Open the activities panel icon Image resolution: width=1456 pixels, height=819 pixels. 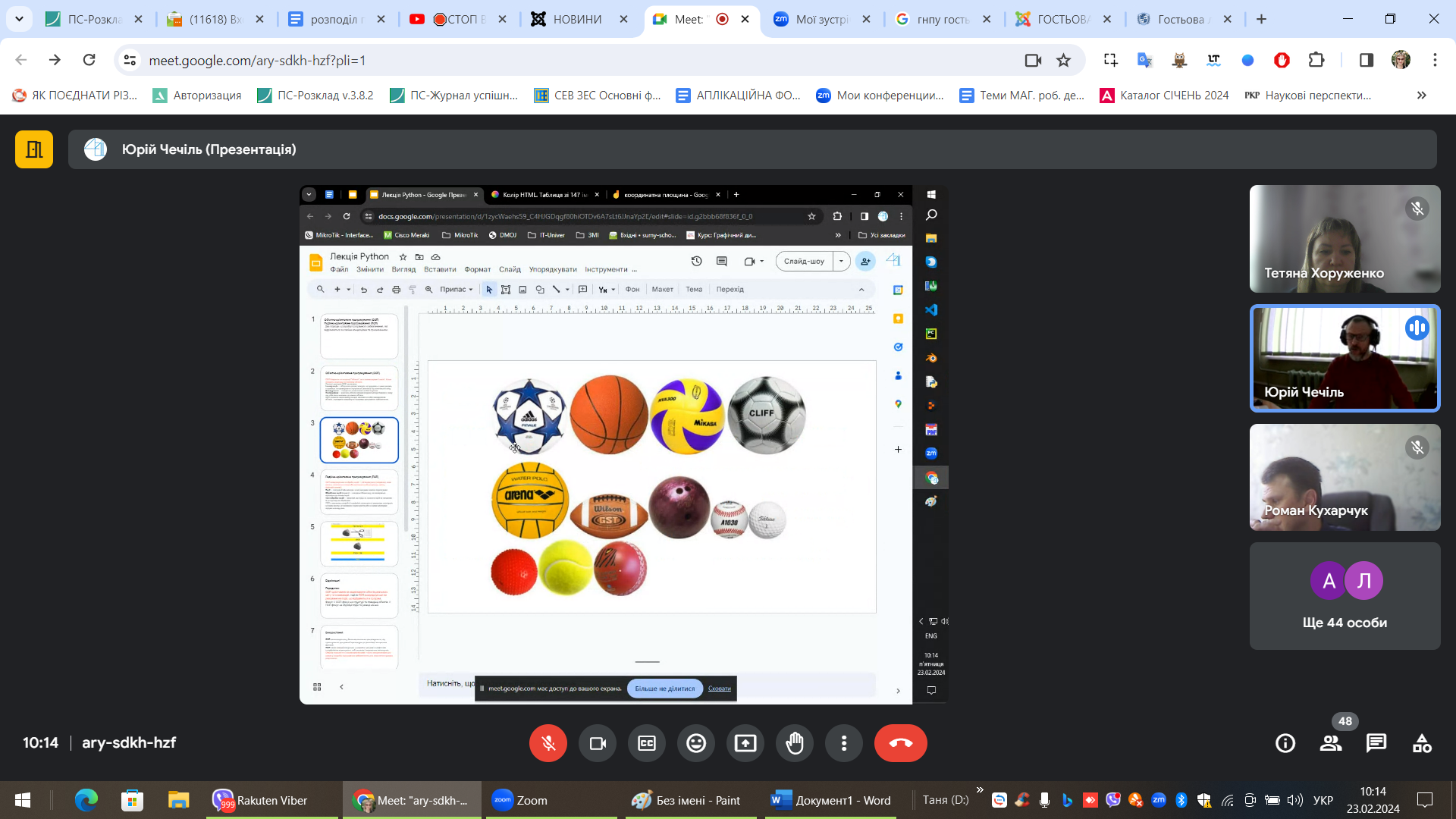[1422, 743]
